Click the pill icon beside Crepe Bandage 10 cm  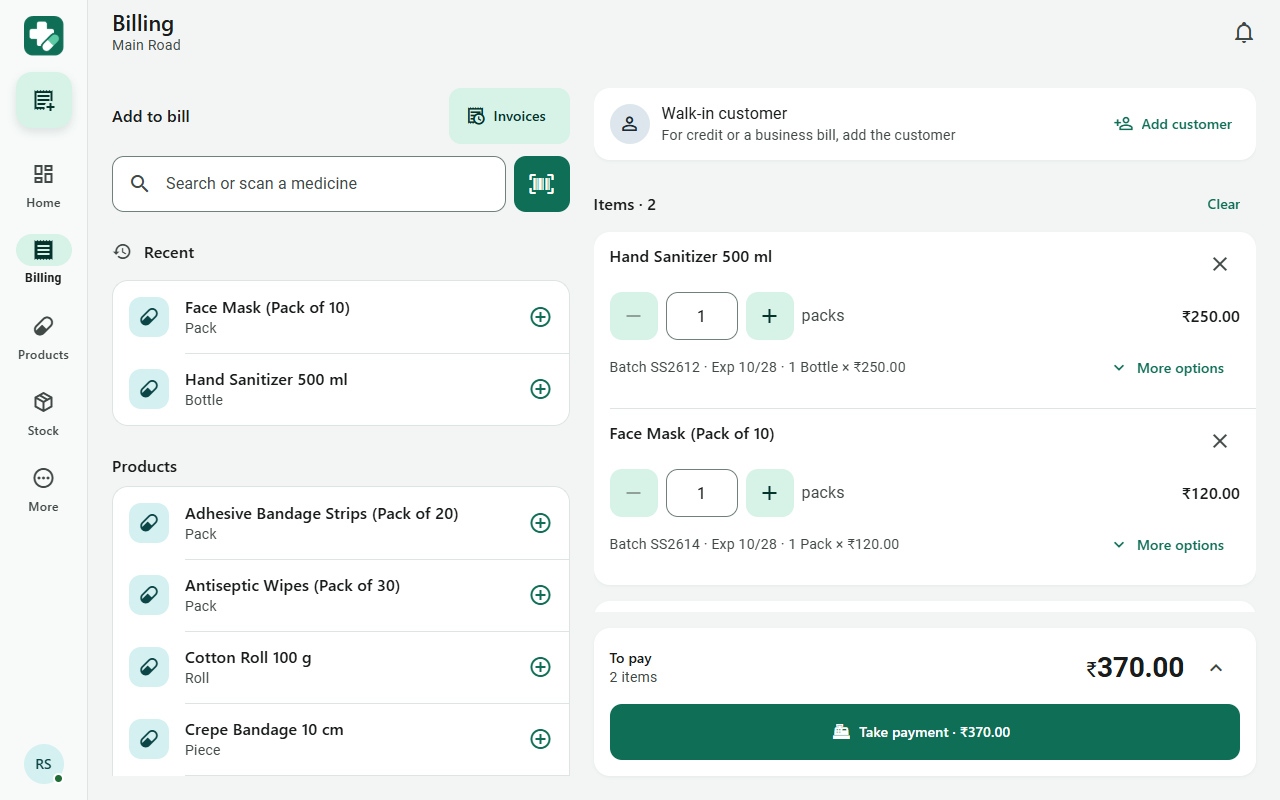pyautogui.click(x=149, y=739)
